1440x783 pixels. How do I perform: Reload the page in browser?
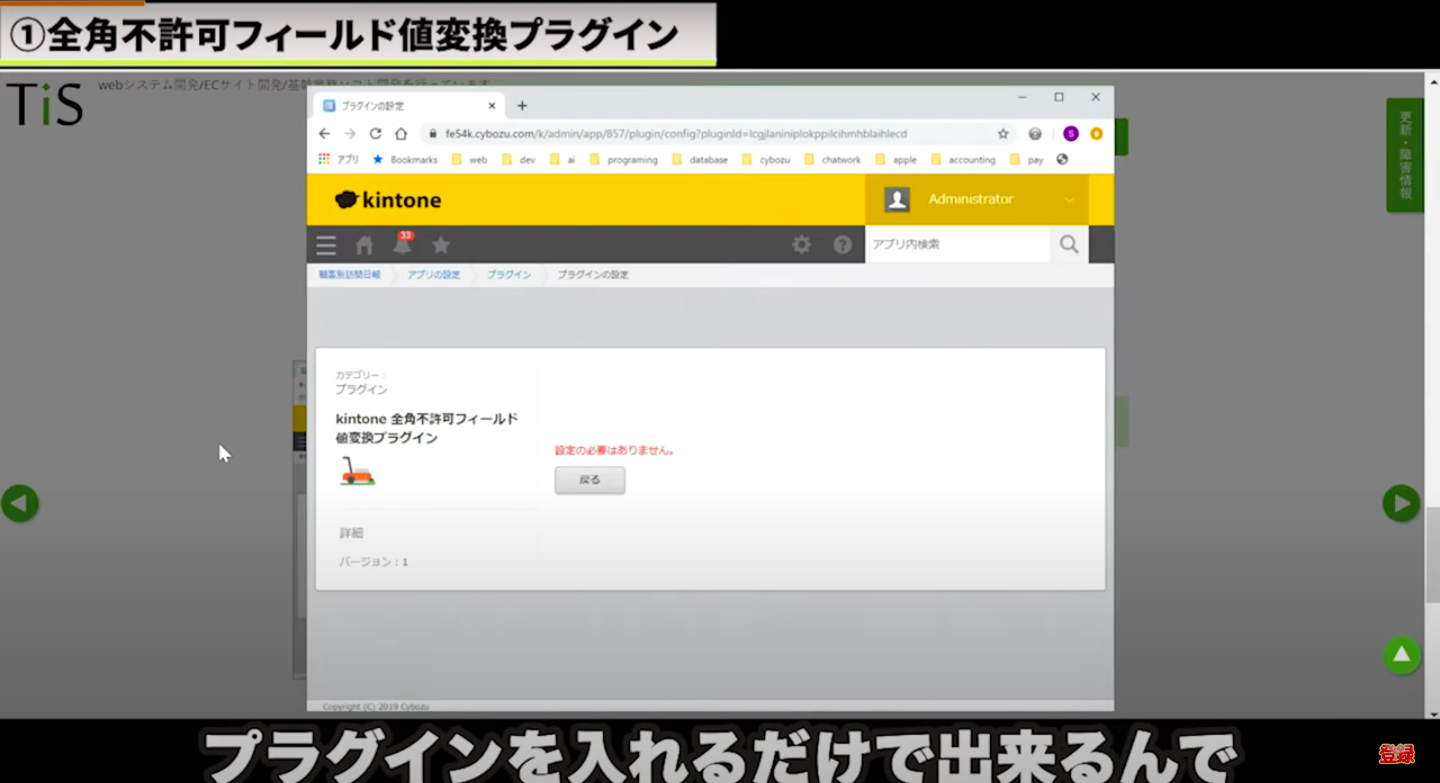pos(375,134)
